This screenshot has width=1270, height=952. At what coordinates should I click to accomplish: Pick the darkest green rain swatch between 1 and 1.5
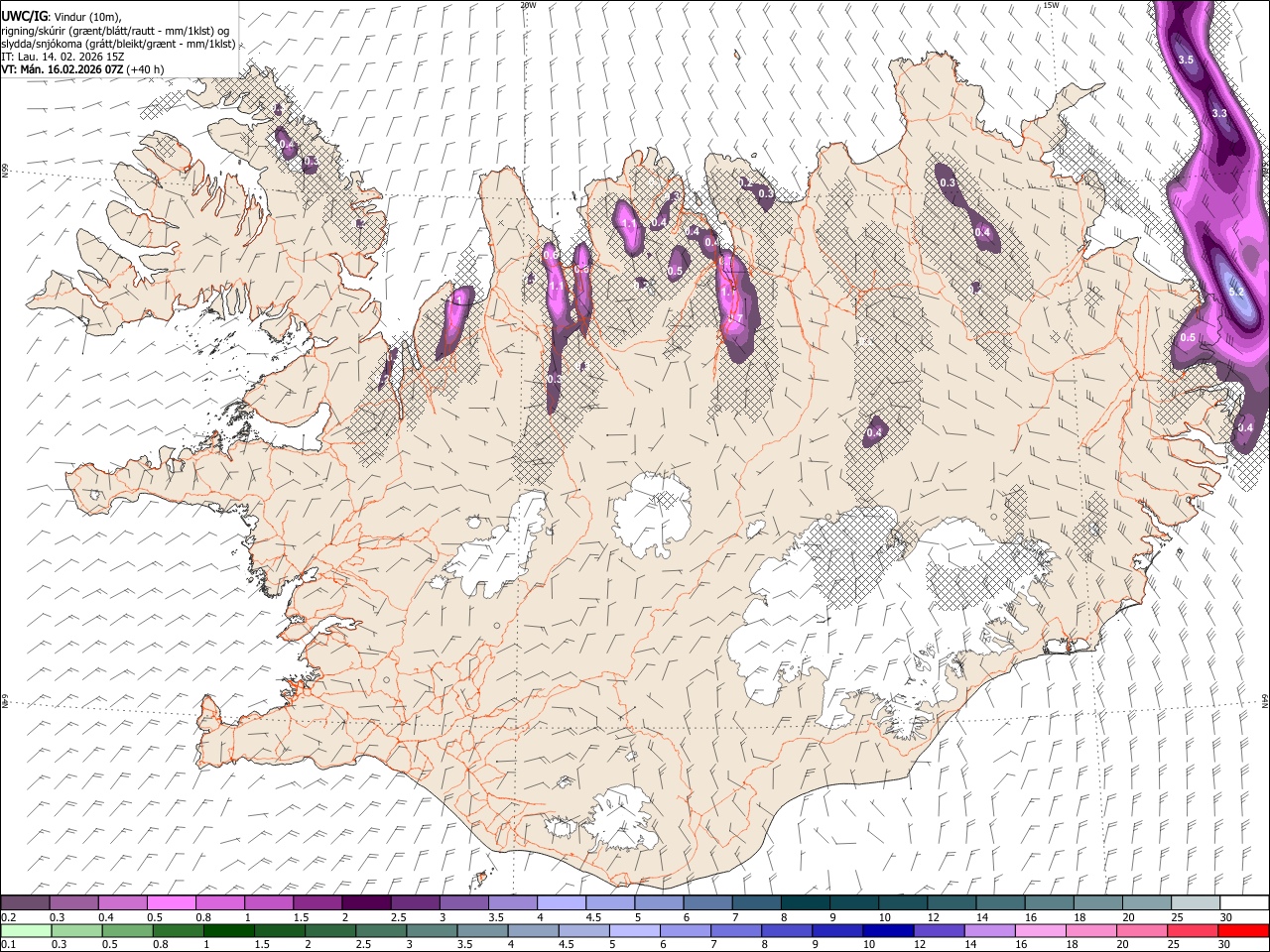click(229, 930)
